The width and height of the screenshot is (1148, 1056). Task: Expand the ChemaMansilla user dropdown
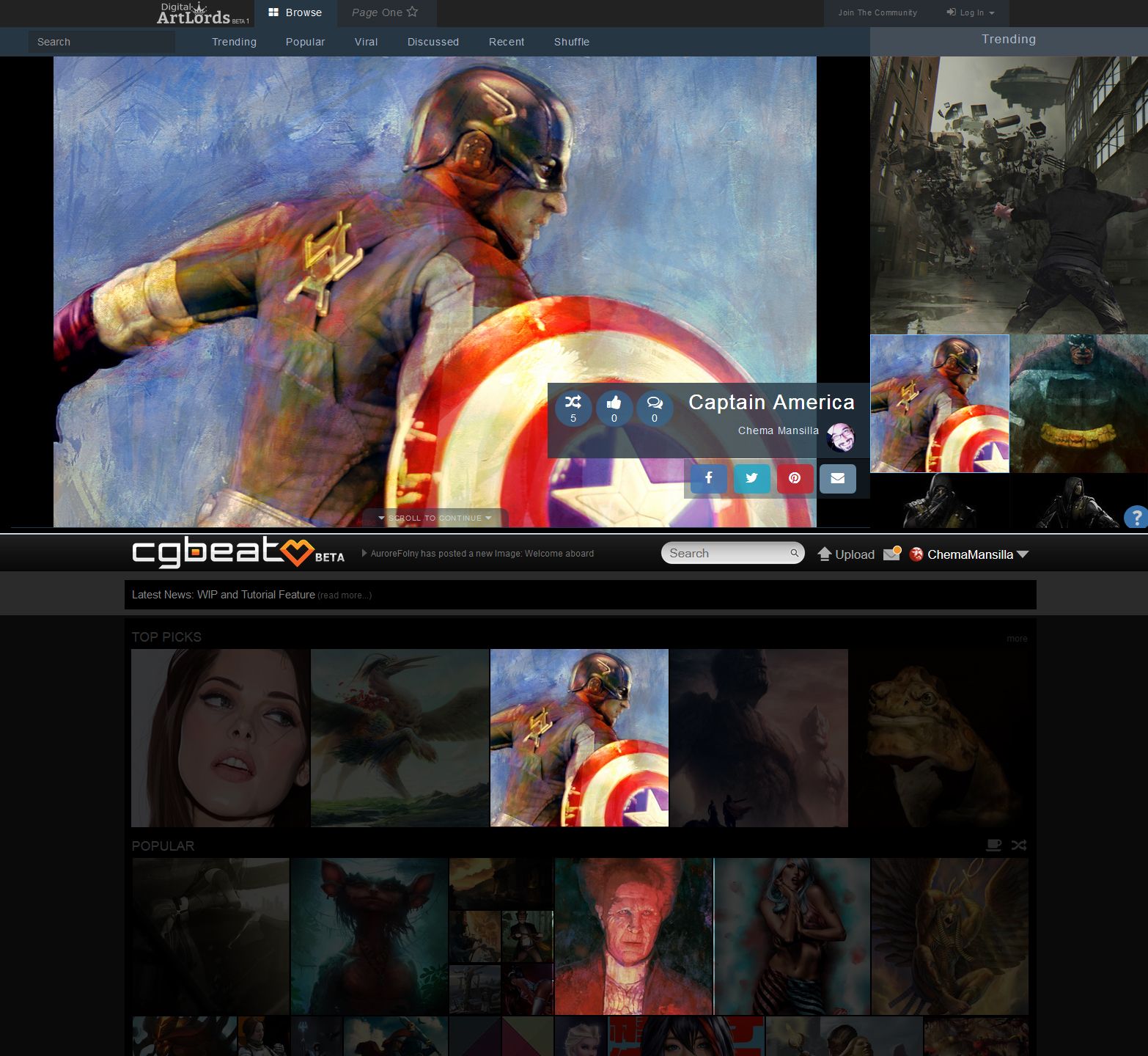[x=1023, y=554]
